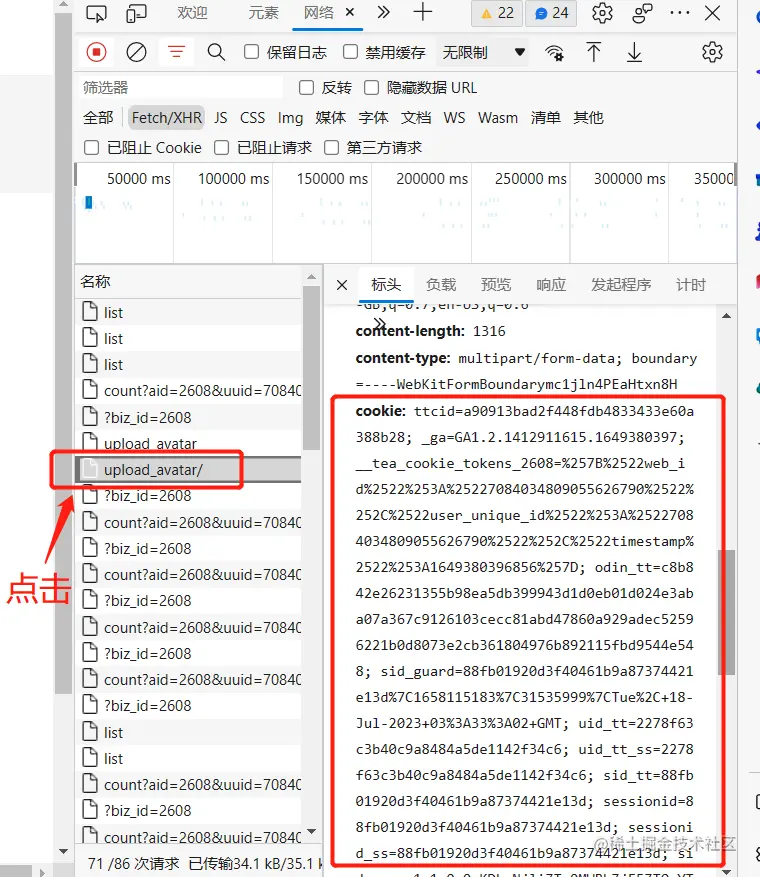The height and width of the screenshot is (877, 760).
Task: Click headers pane scroll up arrow
Action: tap(726, 316)
